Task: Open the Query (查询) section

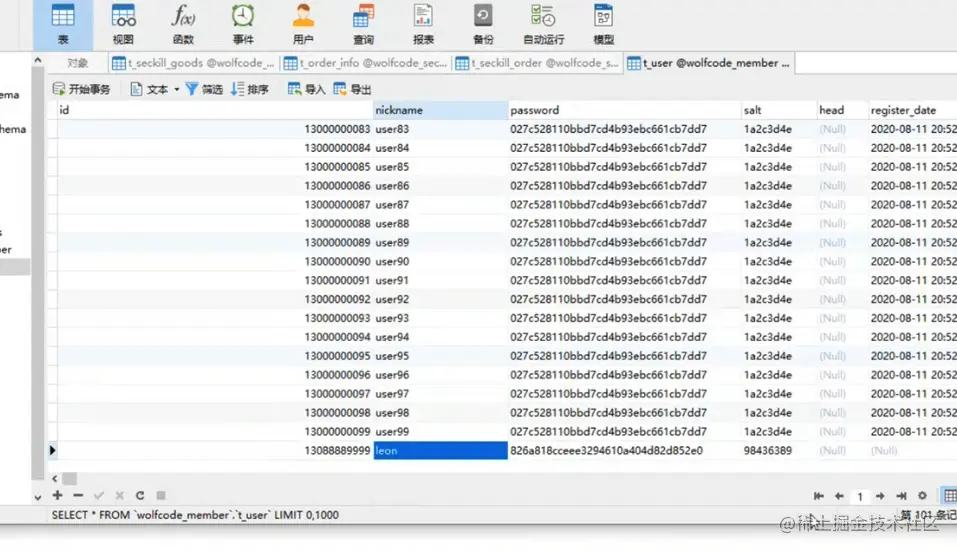Action: point(363,24)
